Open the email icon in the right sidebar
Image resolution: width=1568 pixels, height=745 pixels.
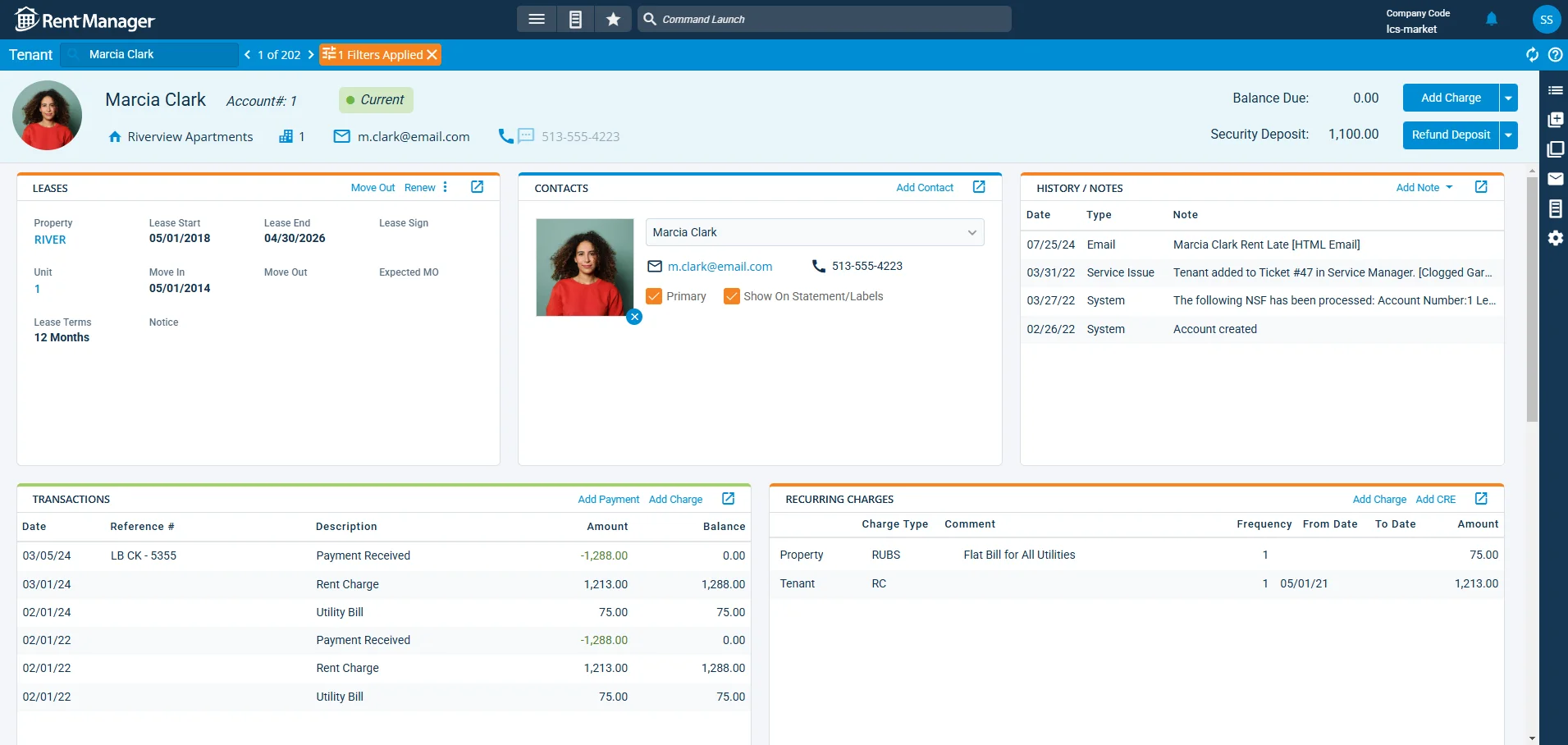[x=1556, y=178]
